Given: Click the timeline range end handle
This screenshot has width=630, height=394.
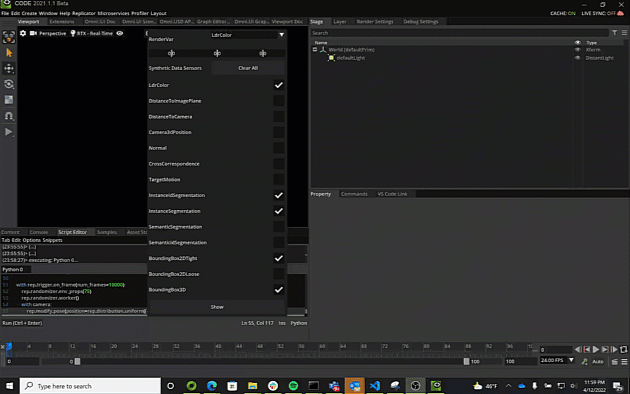Looking at the screenshot, I should [x=466, y=361].
